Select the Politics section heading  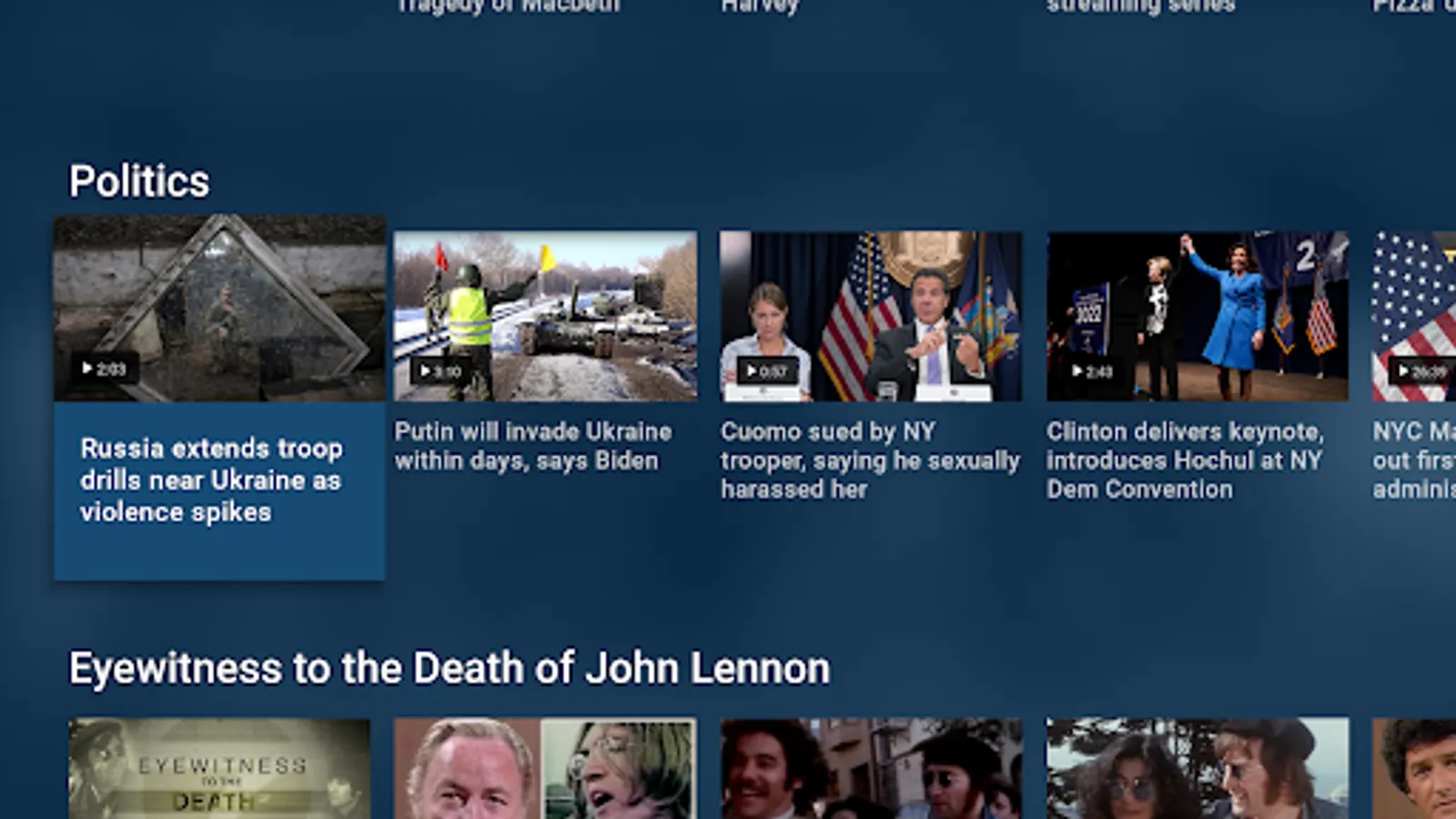pyautogui.click(x=139, y=181)
